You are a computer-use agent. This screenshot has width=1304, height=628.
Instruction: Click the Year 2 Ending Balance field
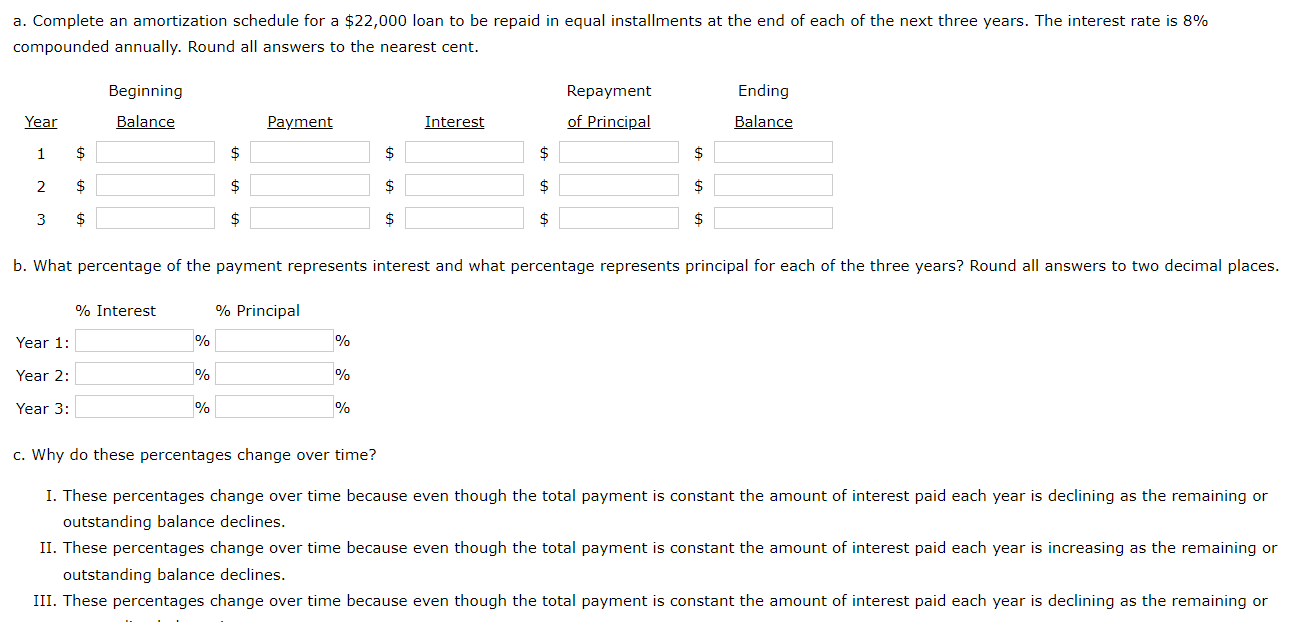pyautogui.click(x=773, y=185)
